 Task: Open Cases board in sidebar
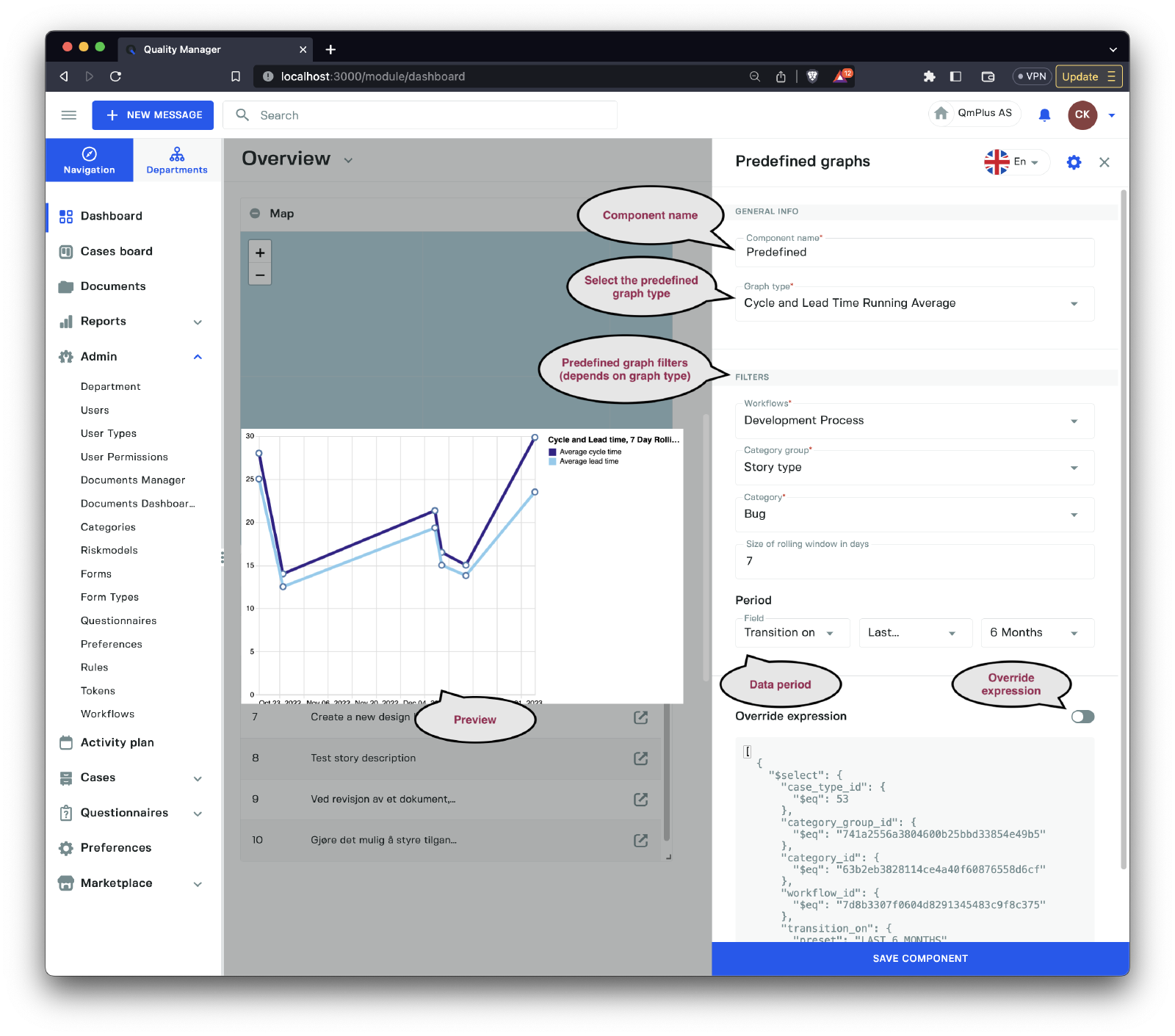pos(116,251)
